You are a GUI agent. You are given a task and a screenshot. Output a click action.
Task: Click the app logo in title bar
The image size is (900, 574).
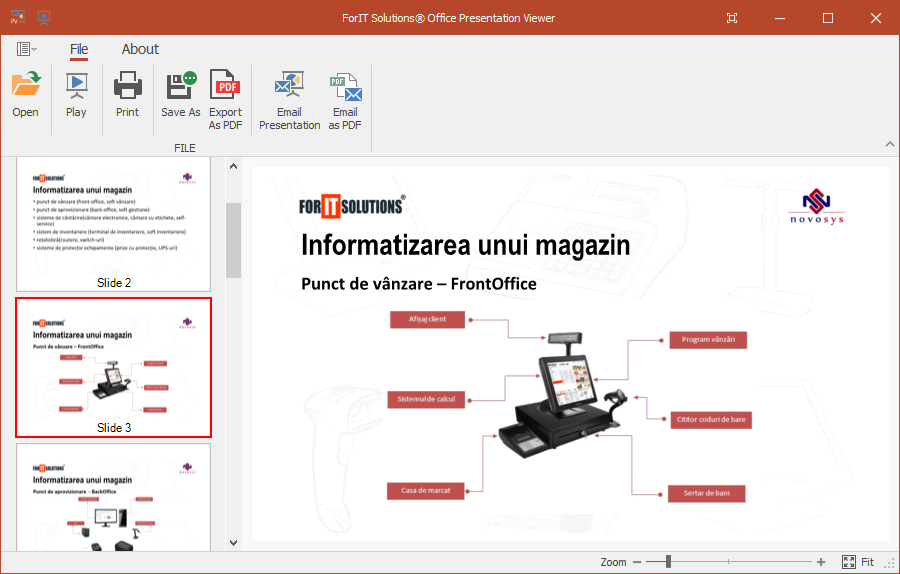18,17
